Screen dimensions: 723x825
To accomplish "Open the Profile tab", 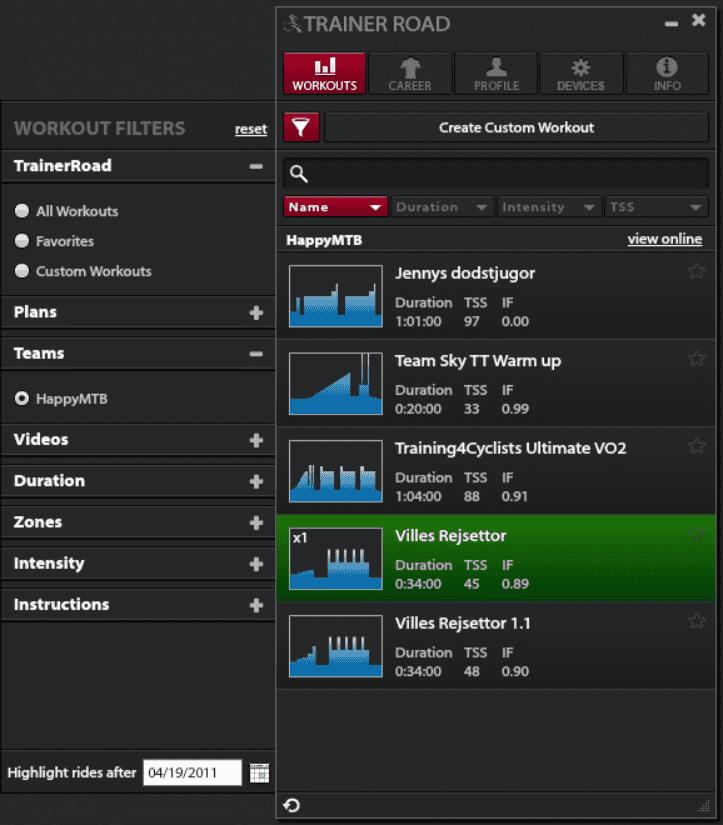I will point(496,74).
